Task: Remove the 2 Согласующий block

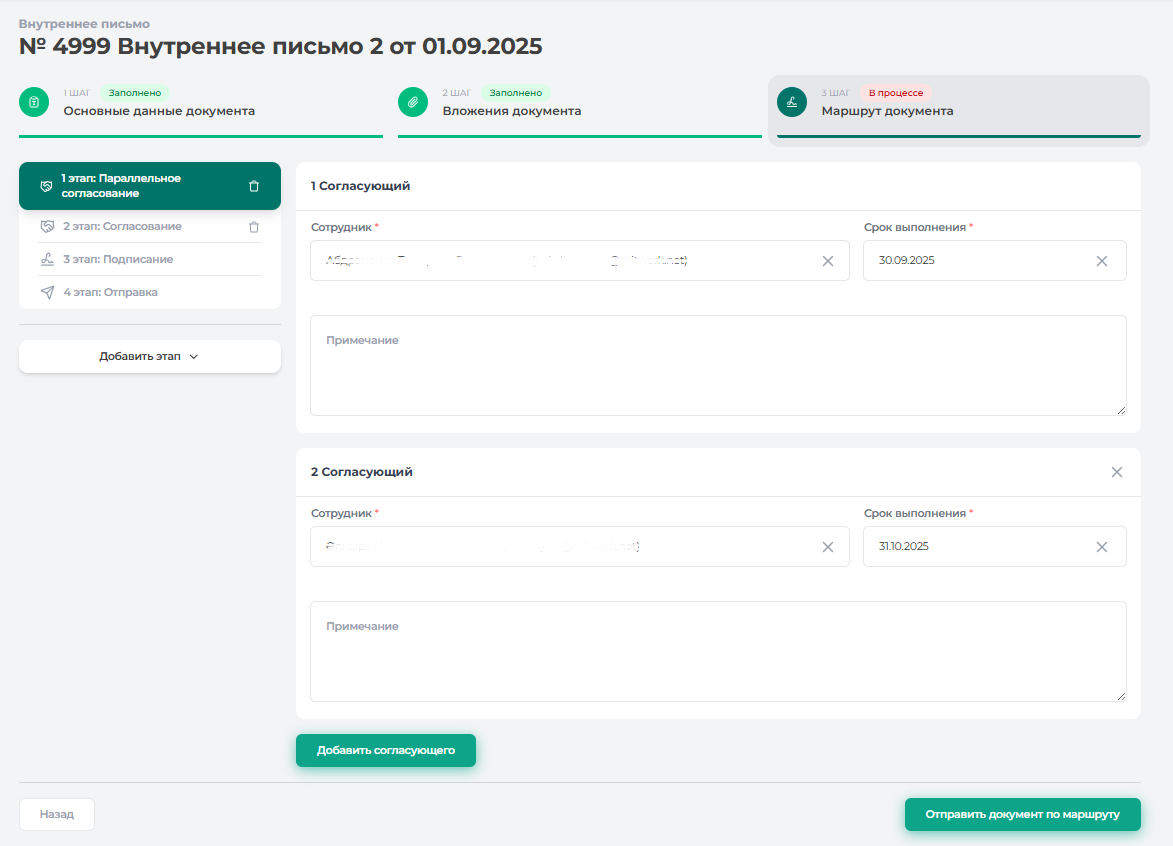Action: (1116, 472)
